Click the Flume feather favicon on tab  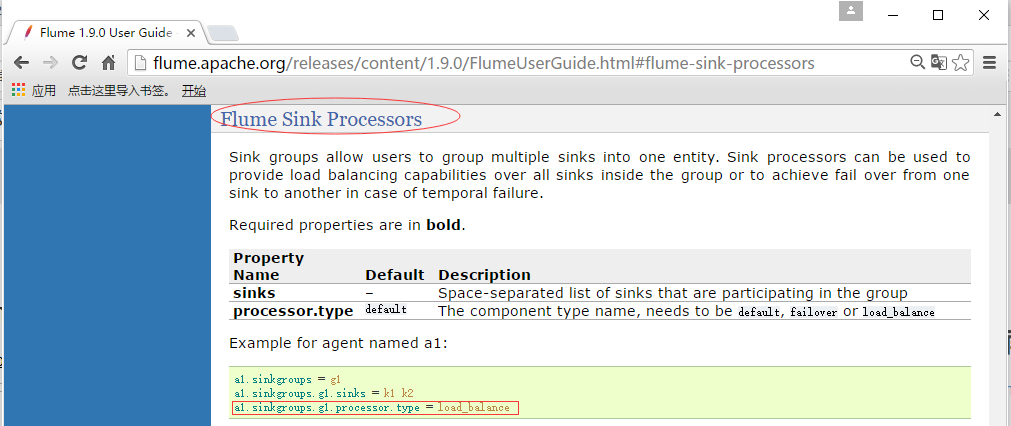[28, 32]
